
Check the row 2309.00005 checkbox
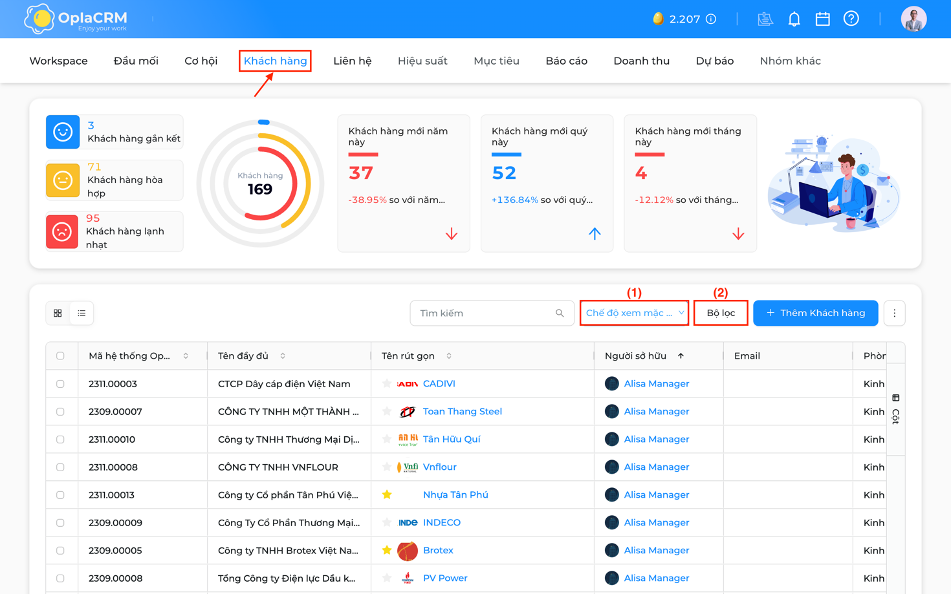click(x=60, y=550)
